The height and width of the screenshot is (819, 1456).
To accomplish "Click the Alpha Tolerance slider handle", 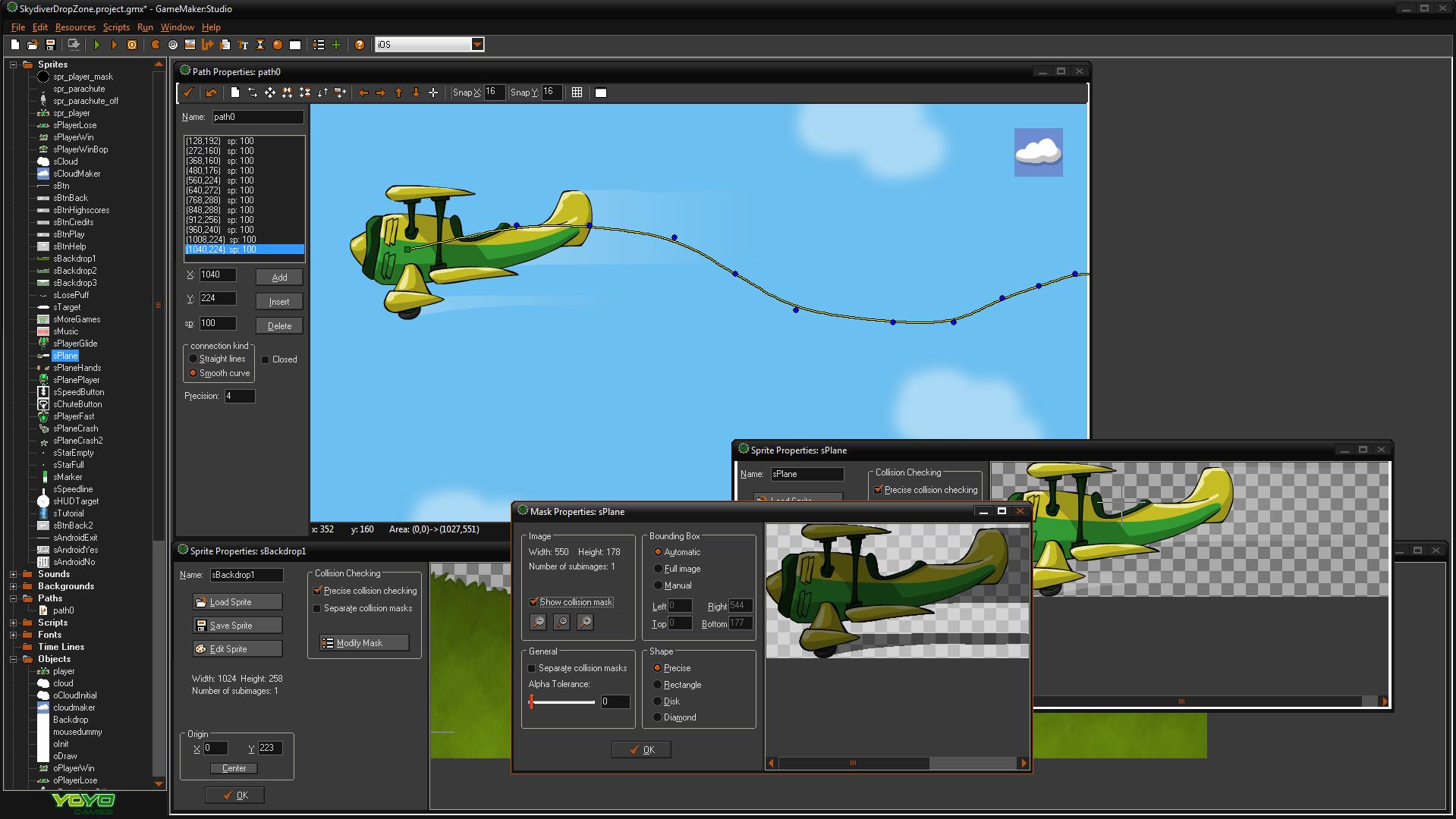I will pyautogui.click(x=531, y=702).
